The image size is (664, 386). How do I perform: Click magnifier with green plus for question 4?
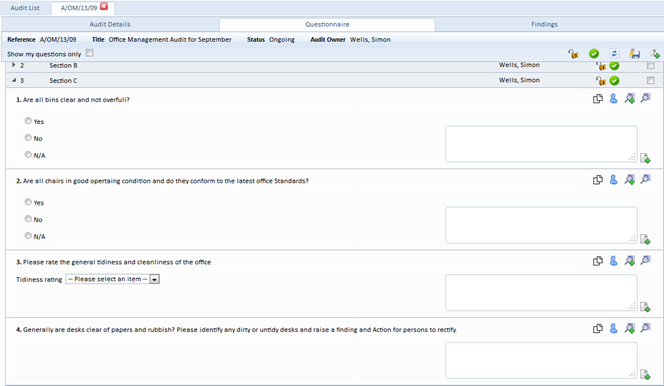click(x=630, y=329)
